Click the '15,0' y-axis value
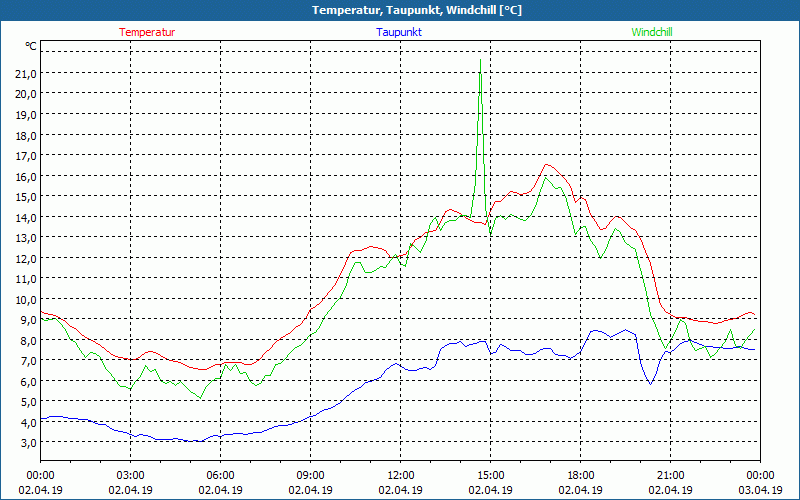Screen dimensions: 800x500 tap(26, 197)
